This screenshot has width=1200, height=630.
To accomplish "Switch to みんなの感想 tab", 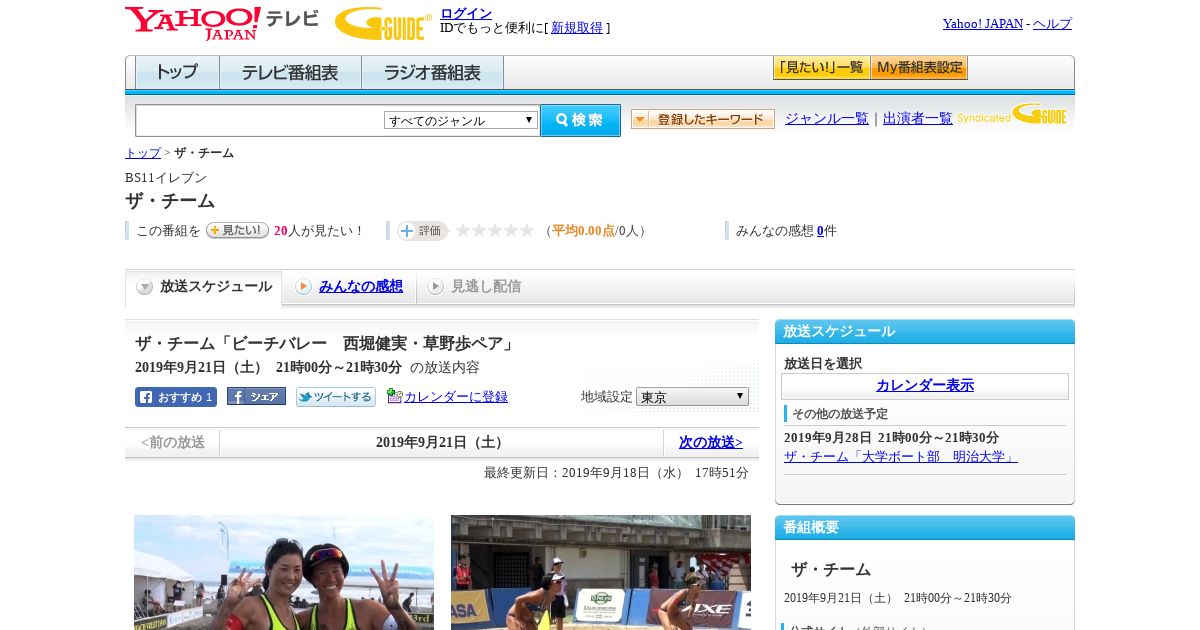I will pos(360,287).
